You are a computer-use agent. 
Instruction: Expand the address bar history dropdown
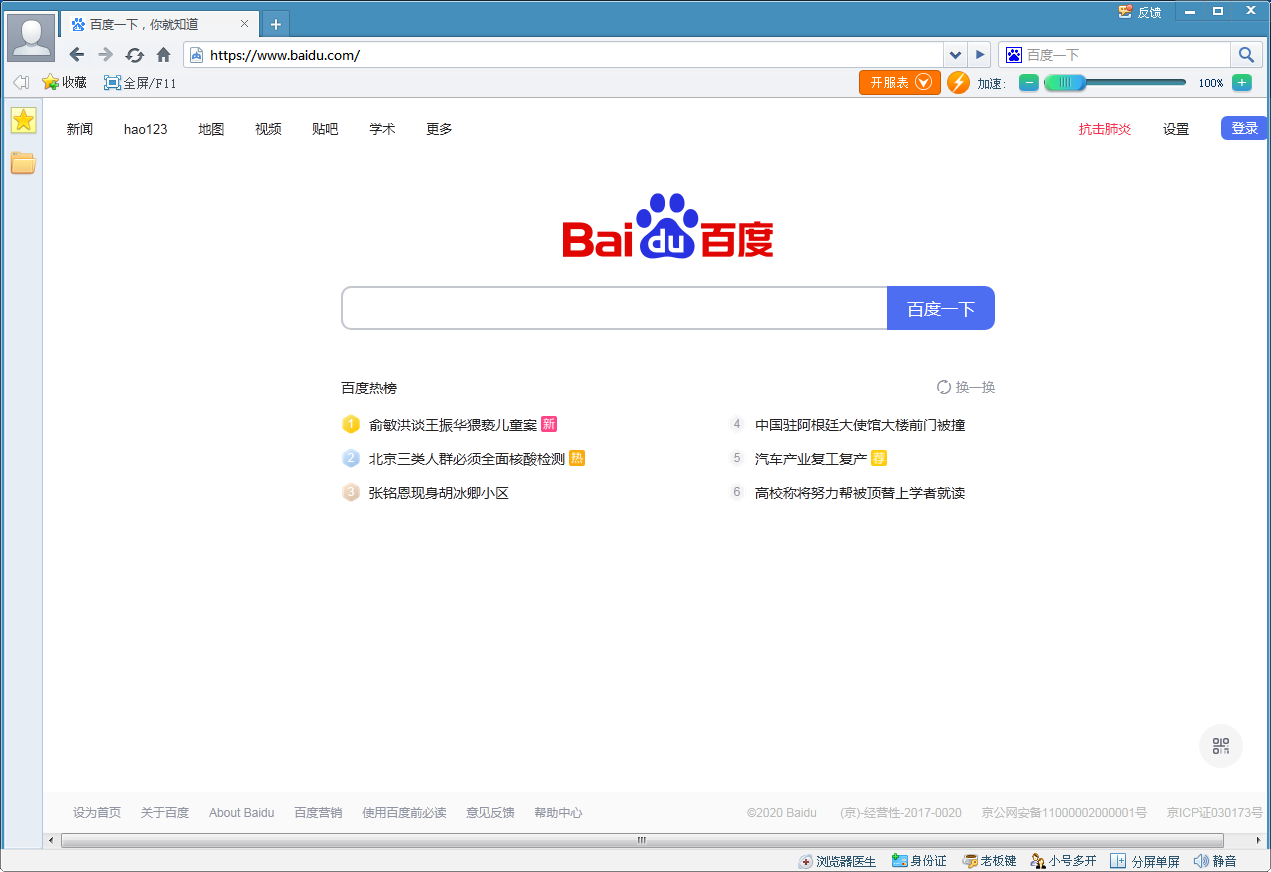pyautogui.click(x=956, y=55)
